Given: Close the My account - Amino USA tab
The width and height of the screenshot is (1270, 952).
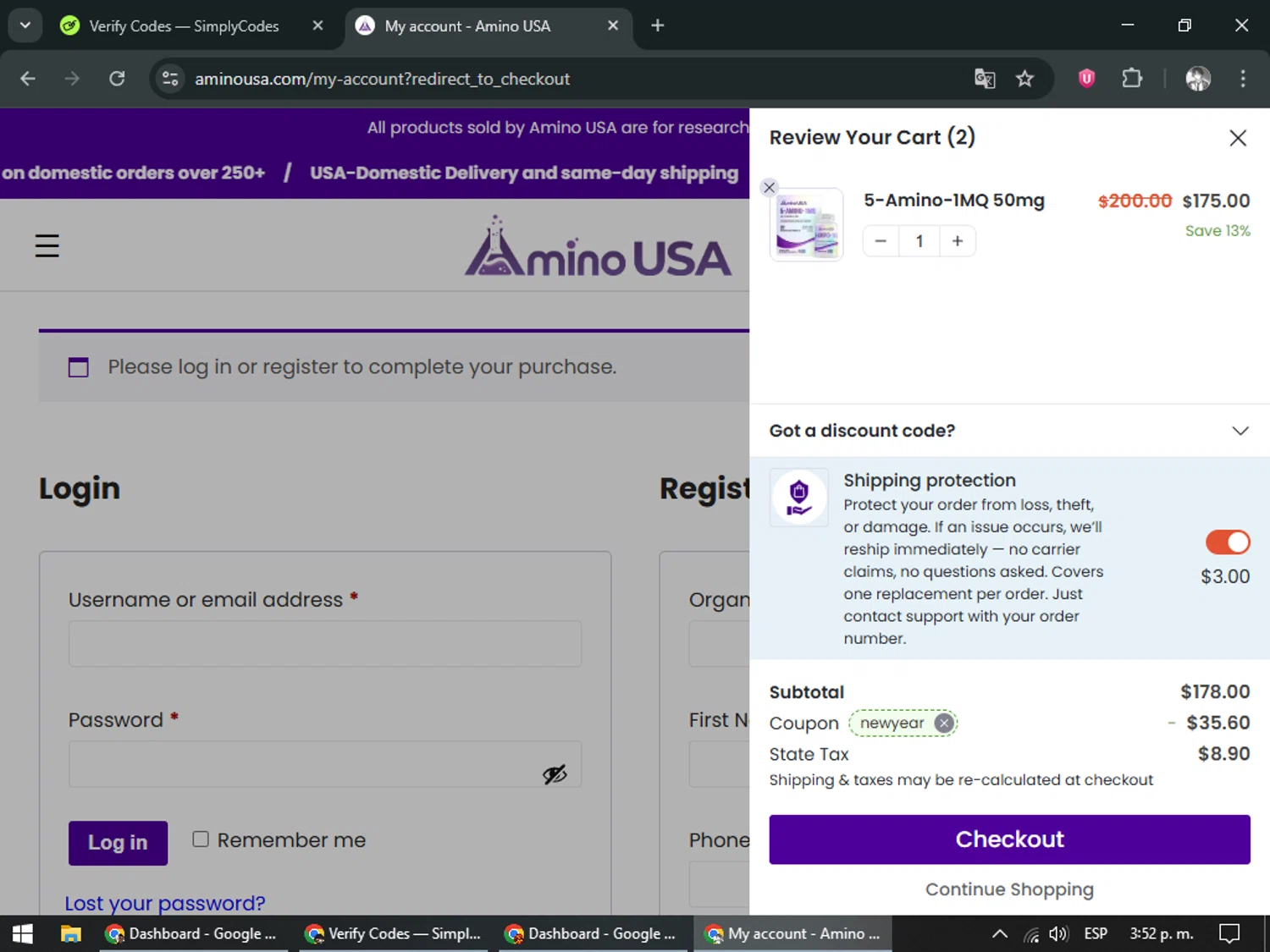Looking at the screenshot, I should (x=613, y=26).
